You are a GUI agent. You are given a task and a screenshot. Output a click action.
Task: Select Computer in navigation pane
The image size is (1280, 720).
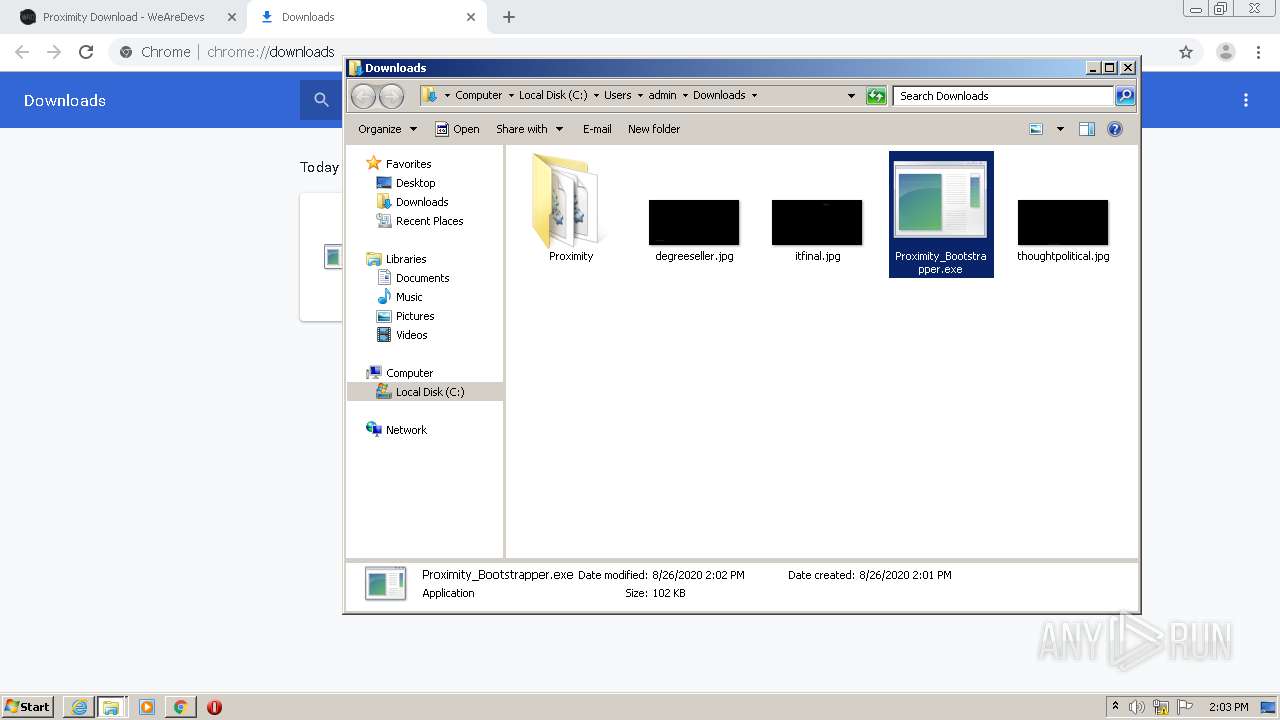400,373
